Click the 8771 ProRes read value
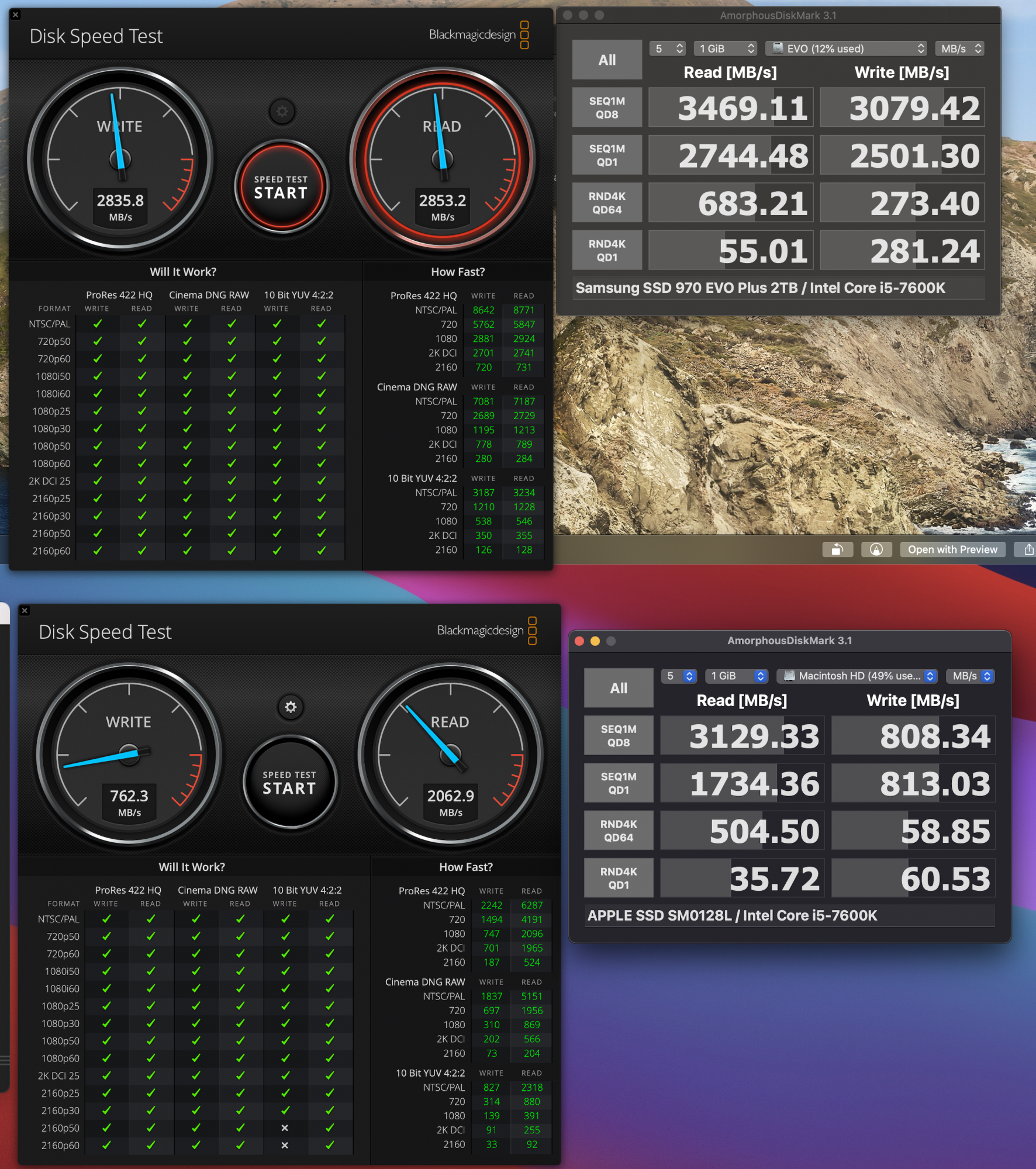This screenshot has height=1169, width=1036. click(524, 310)
